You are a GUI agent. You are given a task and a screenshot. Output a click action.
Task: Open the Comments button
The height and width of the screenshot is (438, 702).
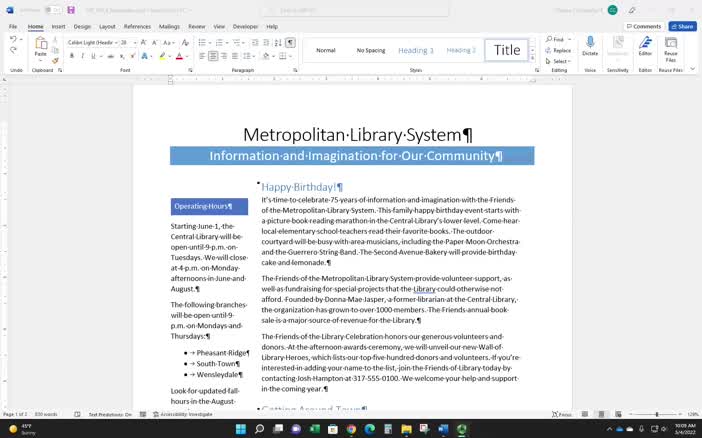643,26
